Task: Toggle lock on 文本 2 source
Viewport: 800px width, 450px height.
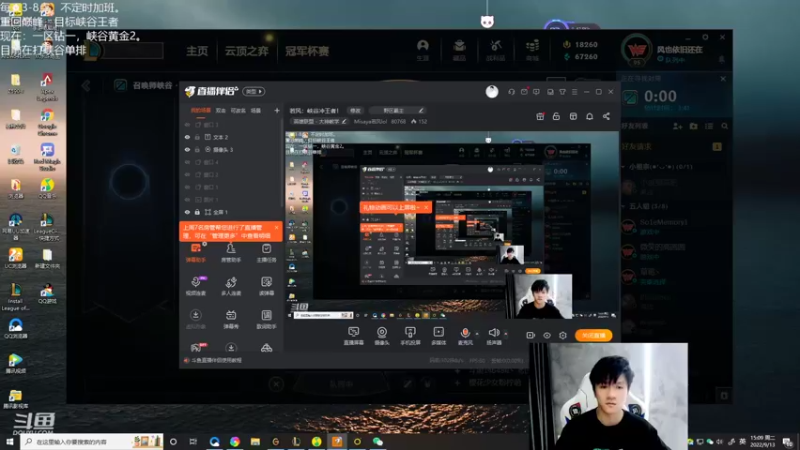Action: click(x=197, y=137)
